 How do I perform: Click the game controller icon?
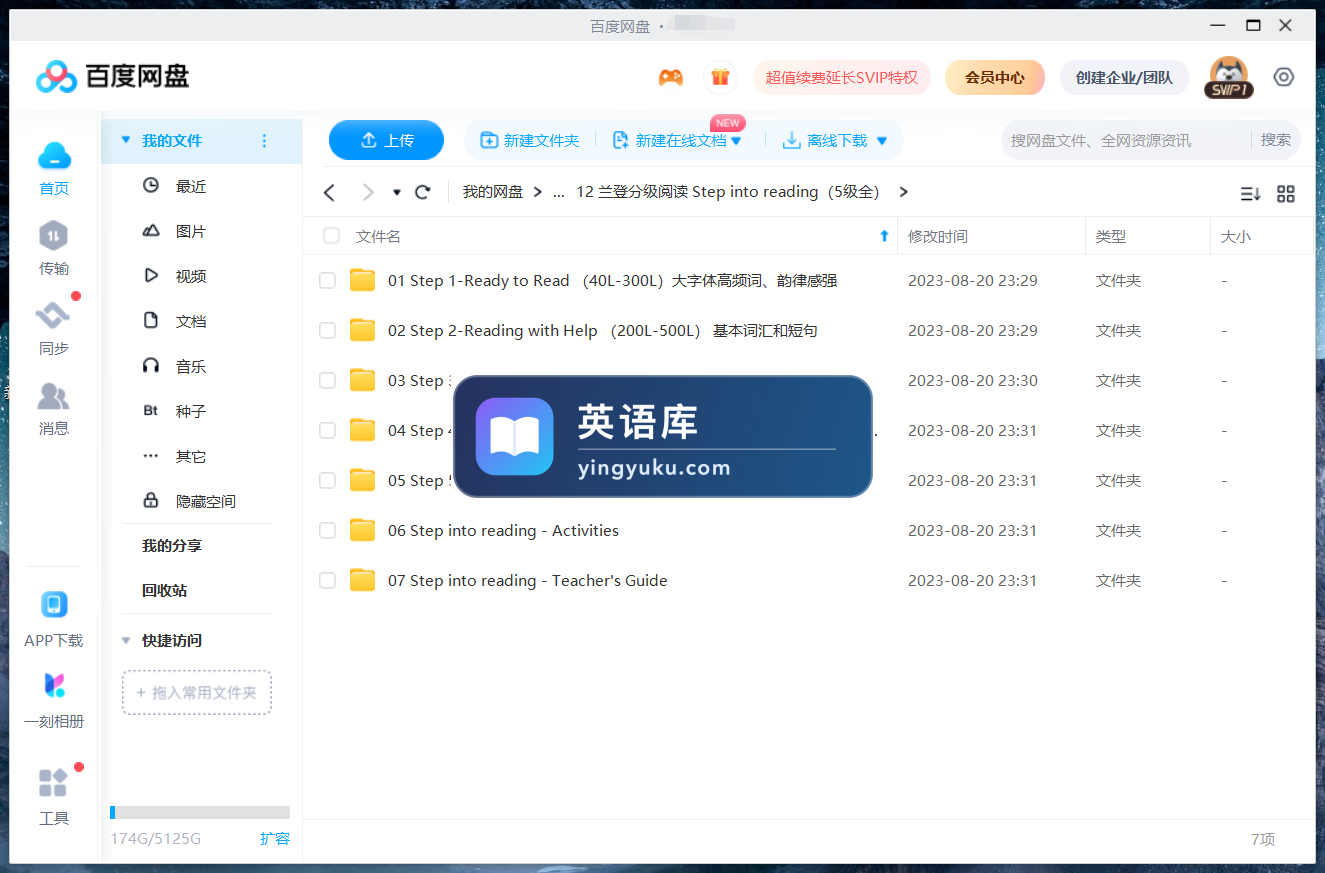point(670,77)
